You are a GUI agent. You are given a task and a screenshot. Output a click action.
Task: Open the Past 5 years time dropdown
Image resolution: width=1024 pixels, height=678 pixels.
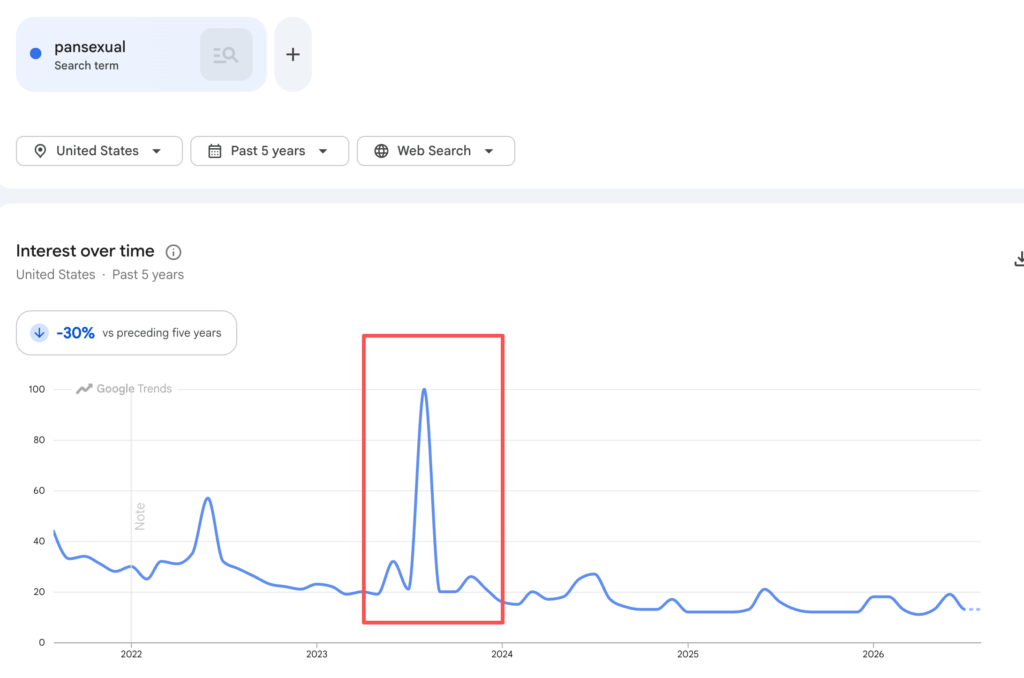[x=269, y=151]
